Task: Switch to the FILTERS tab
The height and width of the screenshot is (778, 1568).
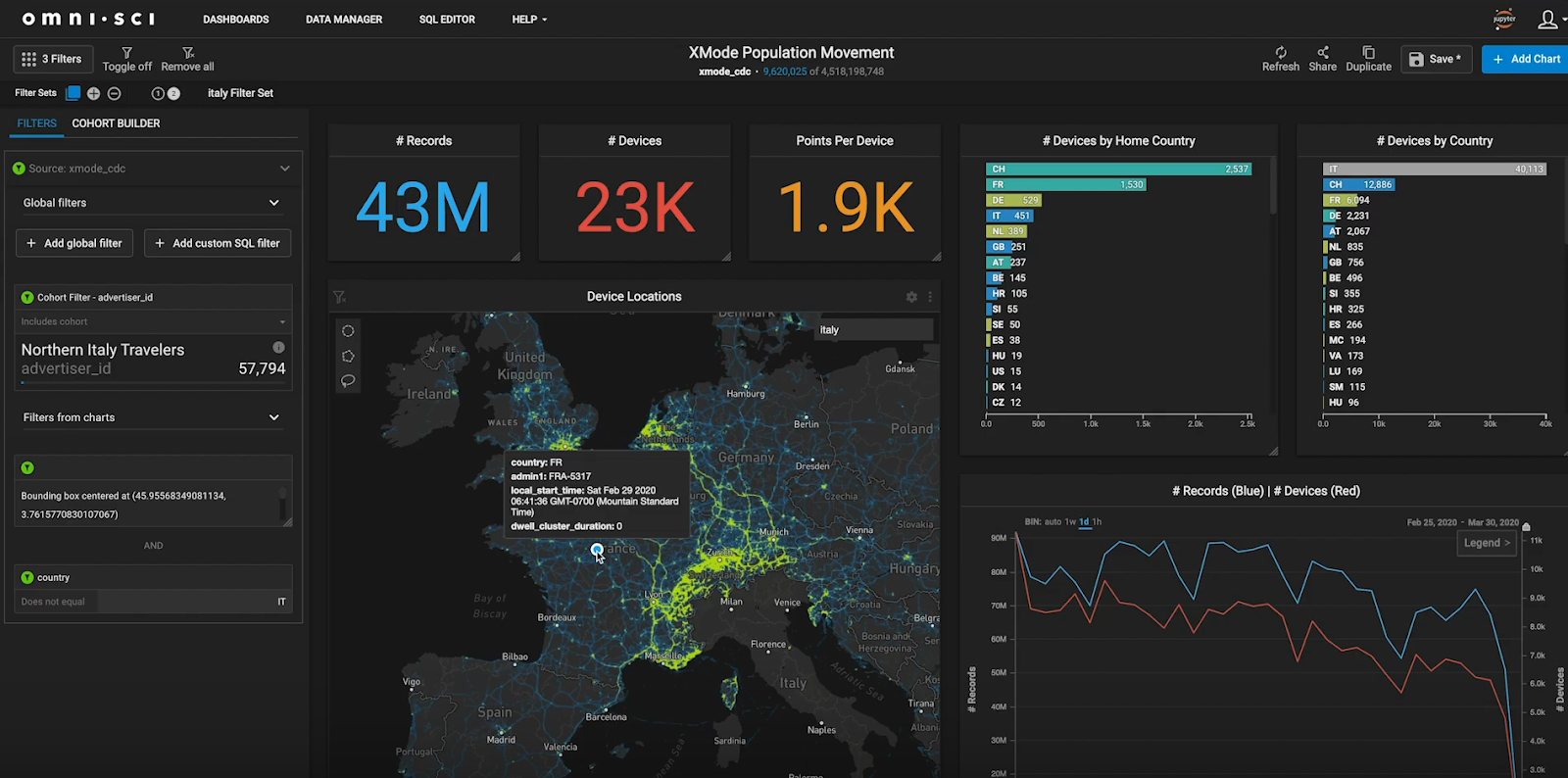Action: [37, 123]
